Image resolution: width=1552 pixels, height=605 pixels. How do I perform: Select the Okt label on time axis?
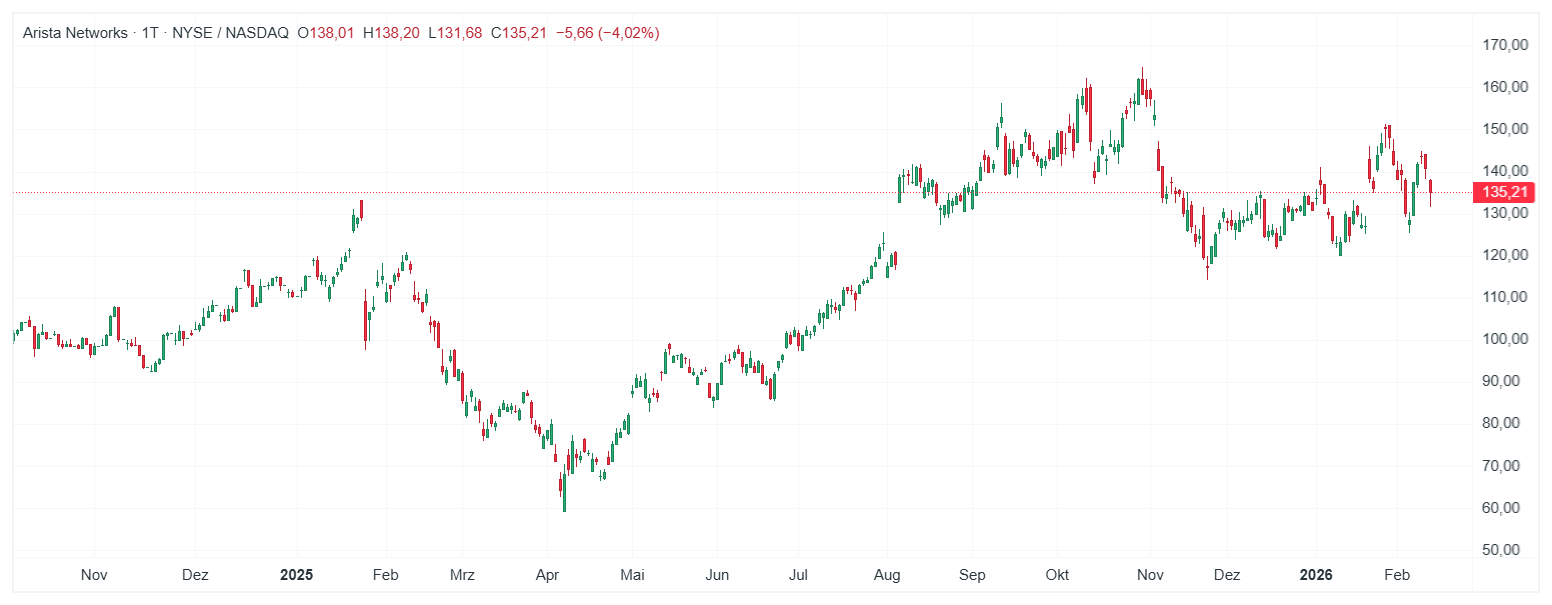tap(1057, 575)
